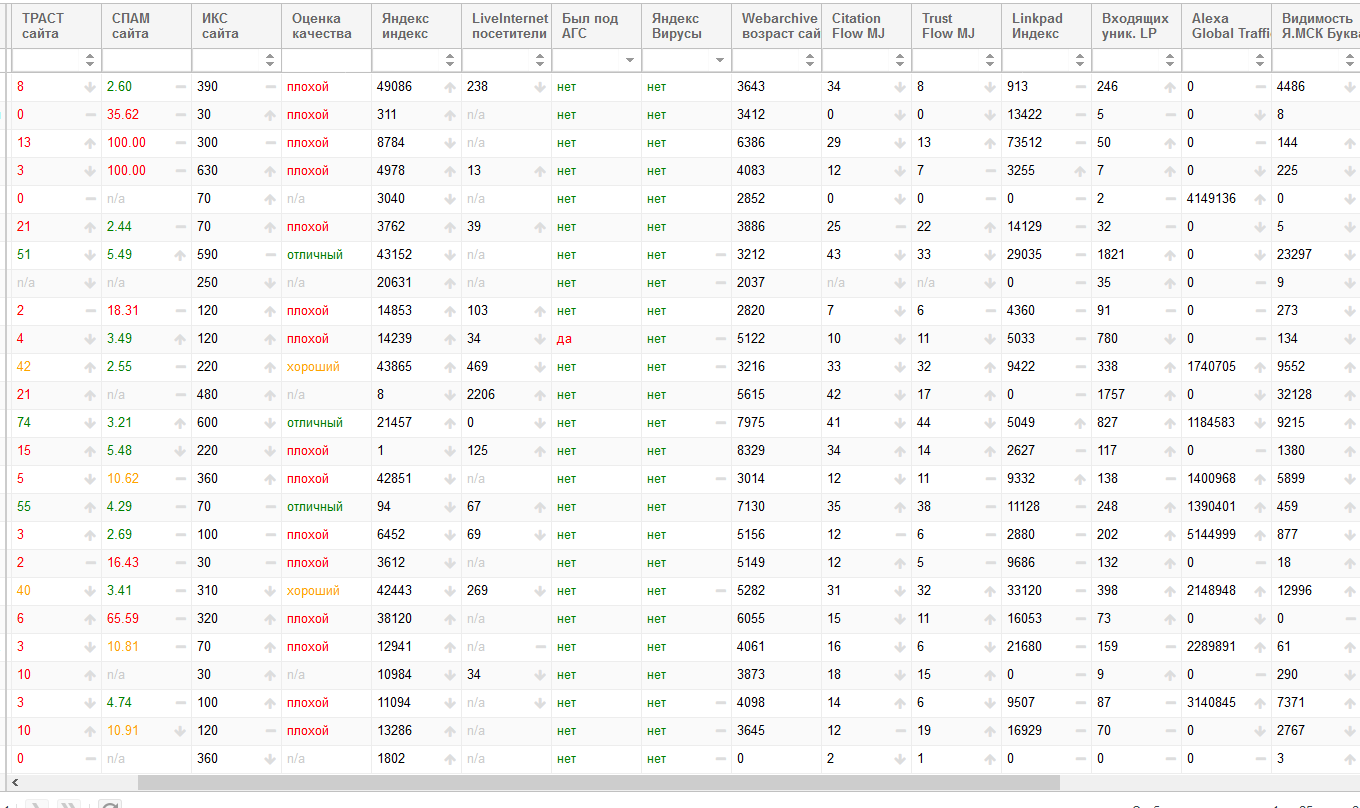Click the horizontal scrollbar thumb
1360x808 pixels.
click(598, 782)
